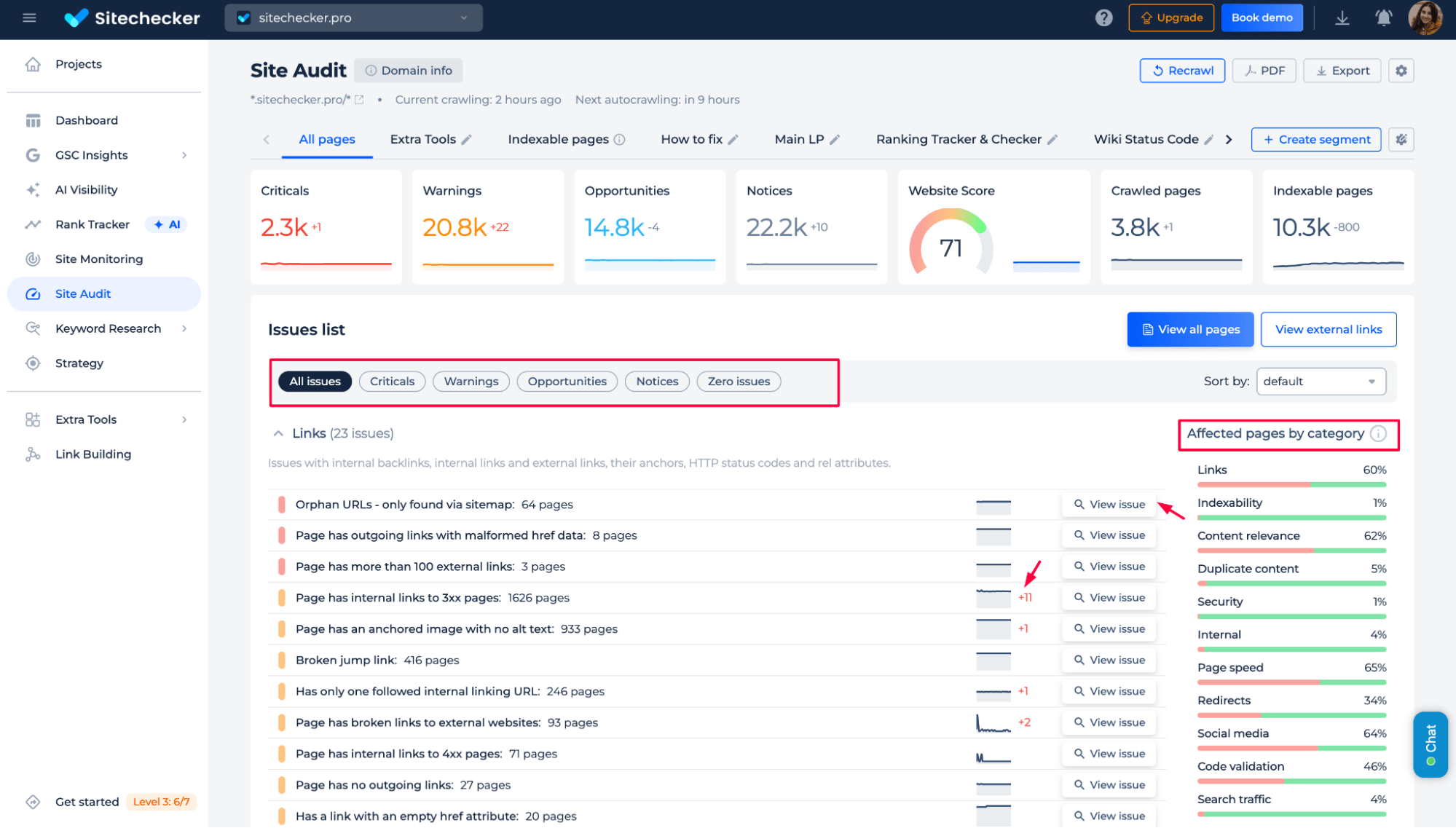Switch to the Extra Tools segment tab

(x=423, y=139)
